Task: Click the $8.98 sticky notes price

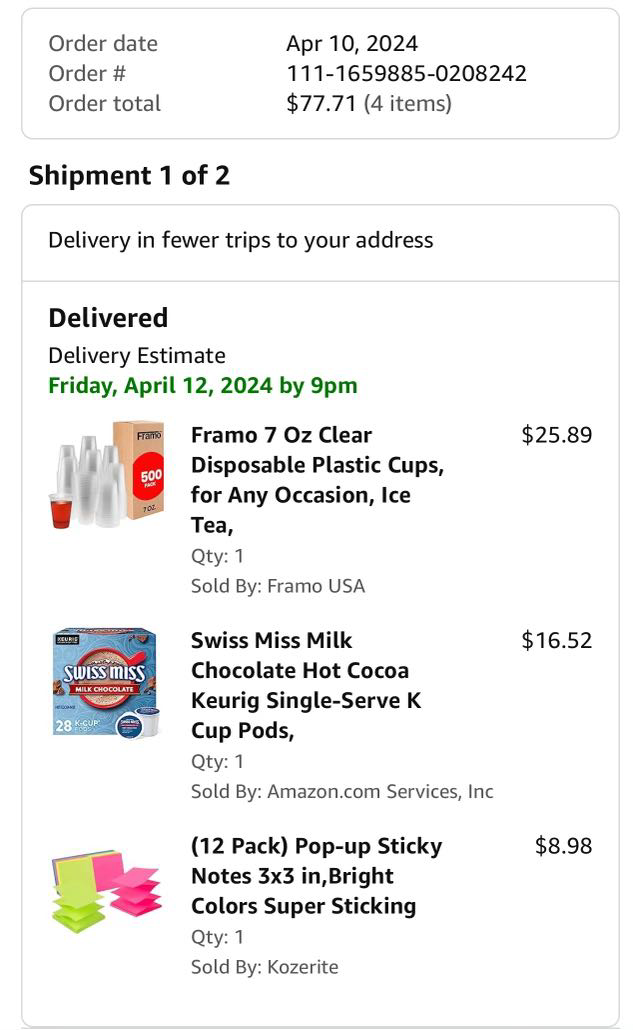Action: point(564,846)
